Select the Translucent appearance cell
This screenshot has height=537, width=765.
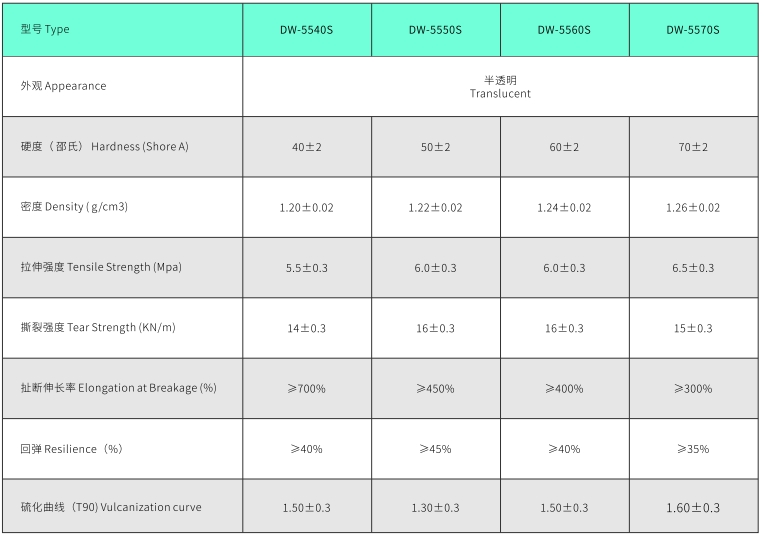pos(500,87)
